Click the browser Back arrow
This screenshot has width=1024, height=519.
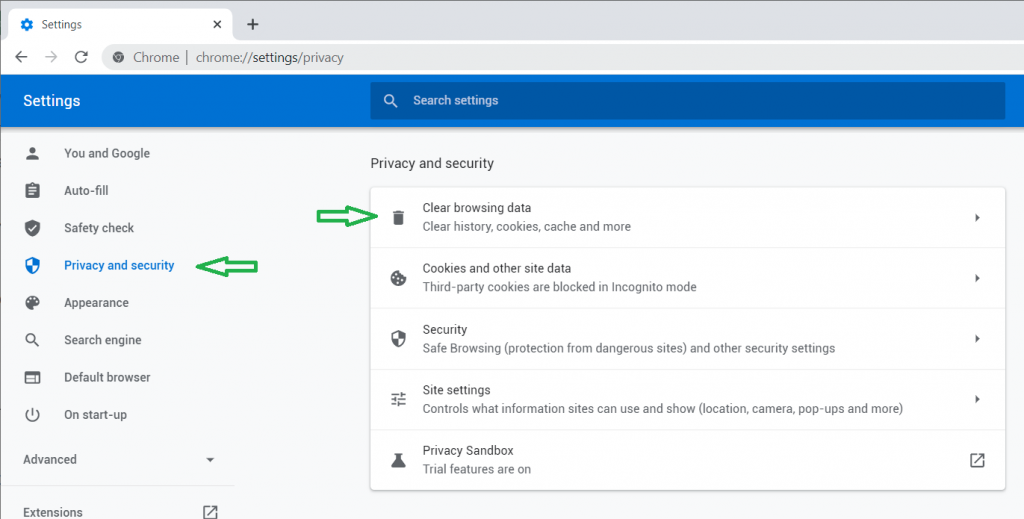22,57
